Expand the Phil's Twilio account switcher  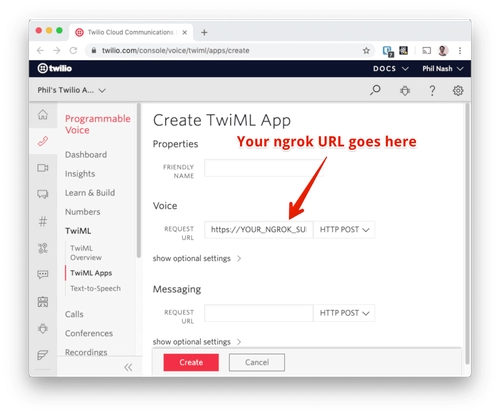(71, 90)
